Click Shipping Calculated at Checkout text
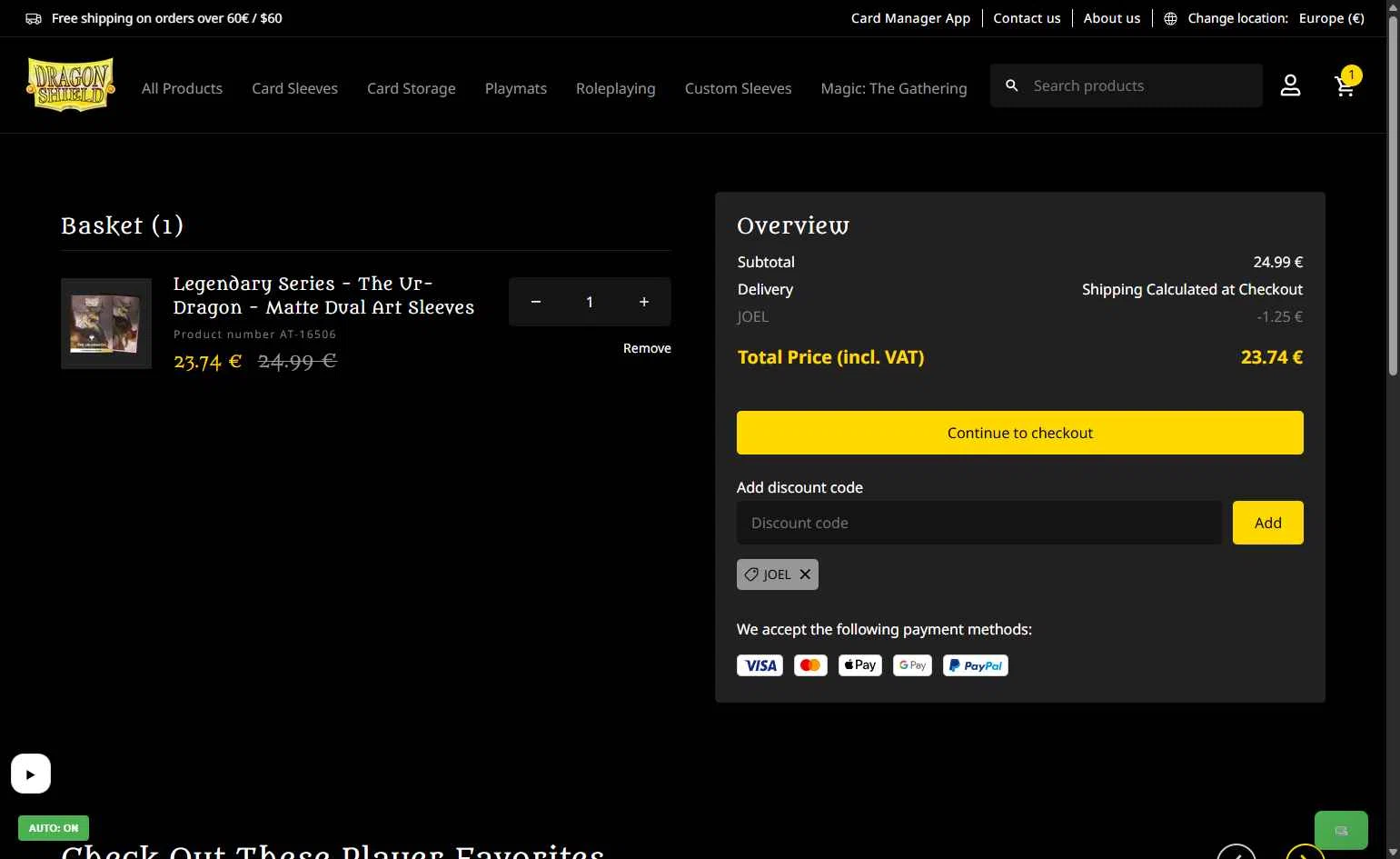Screen dimensions: 1400x859 click(x=1192, y=289)
